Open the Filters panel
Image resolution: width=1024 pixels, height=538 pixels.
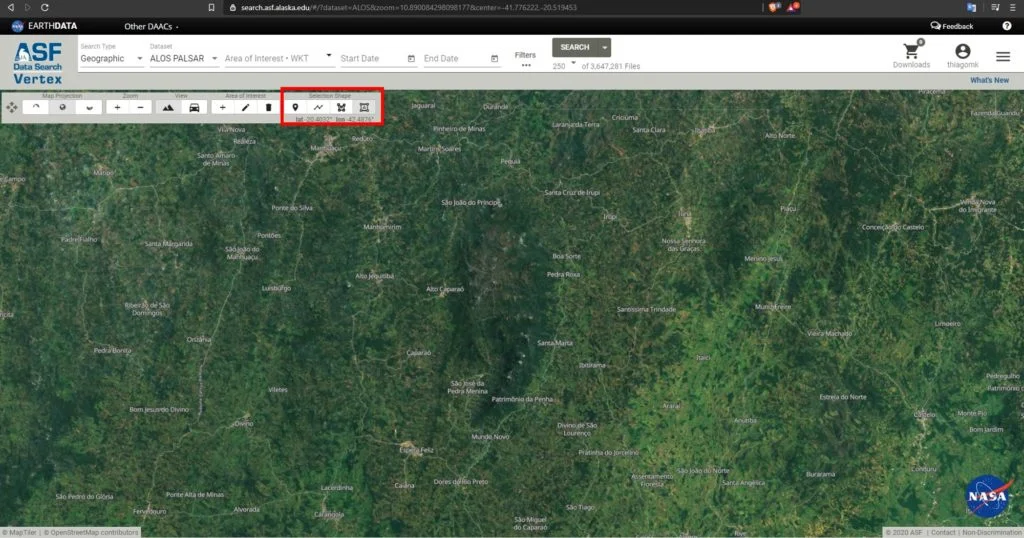pos(525,59)
